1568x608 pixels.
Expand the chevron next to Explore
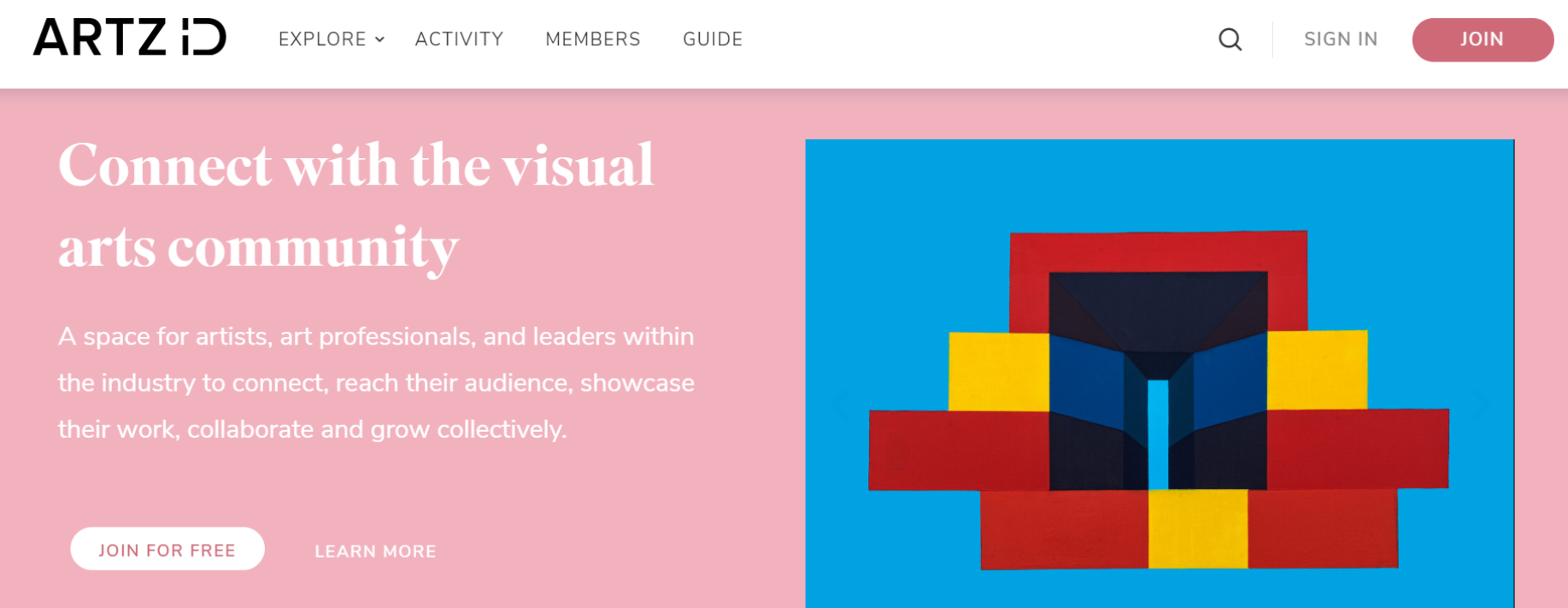[379, 39]
